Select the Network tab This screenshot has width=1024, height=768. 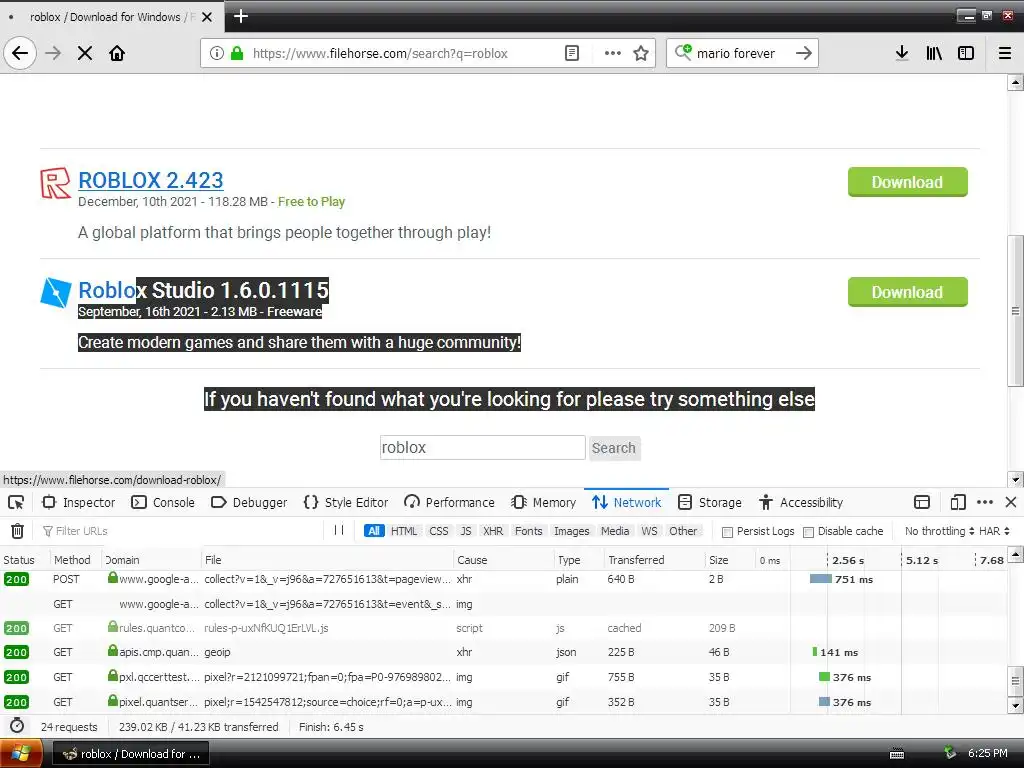click(x=627, y=502)
